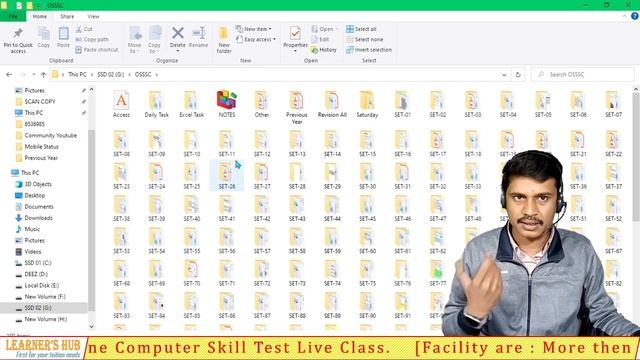The height and width of the screenshot is (360, 640).
Task: Open Documents in sidebar
Action: (39, 207)
